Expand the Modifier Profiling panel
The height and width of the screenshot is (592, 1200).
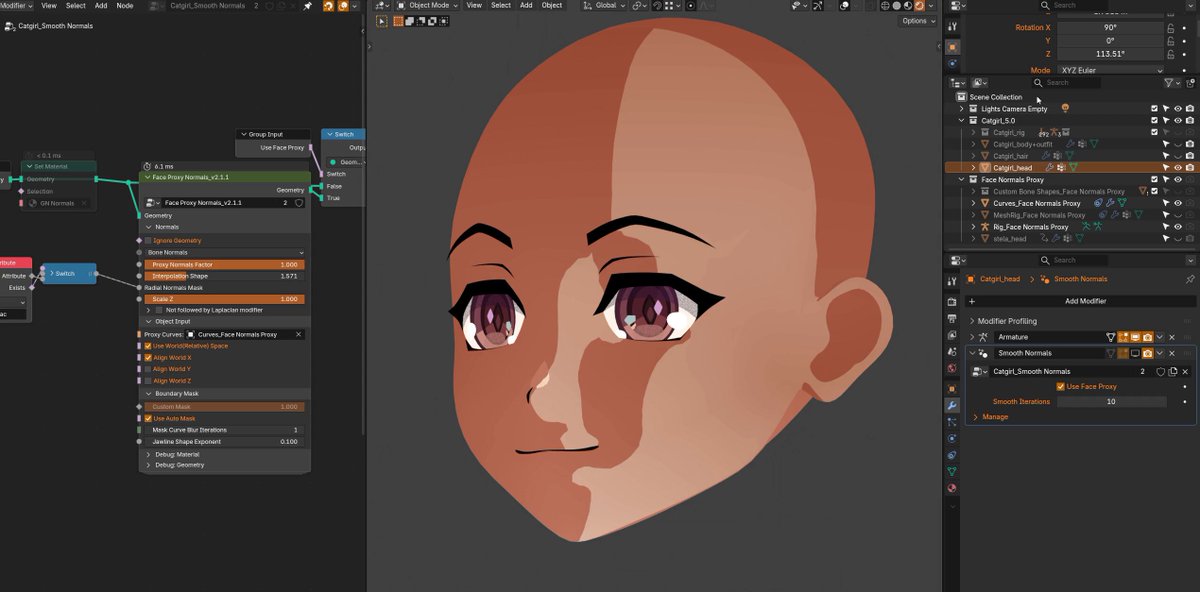point(1005,321)
